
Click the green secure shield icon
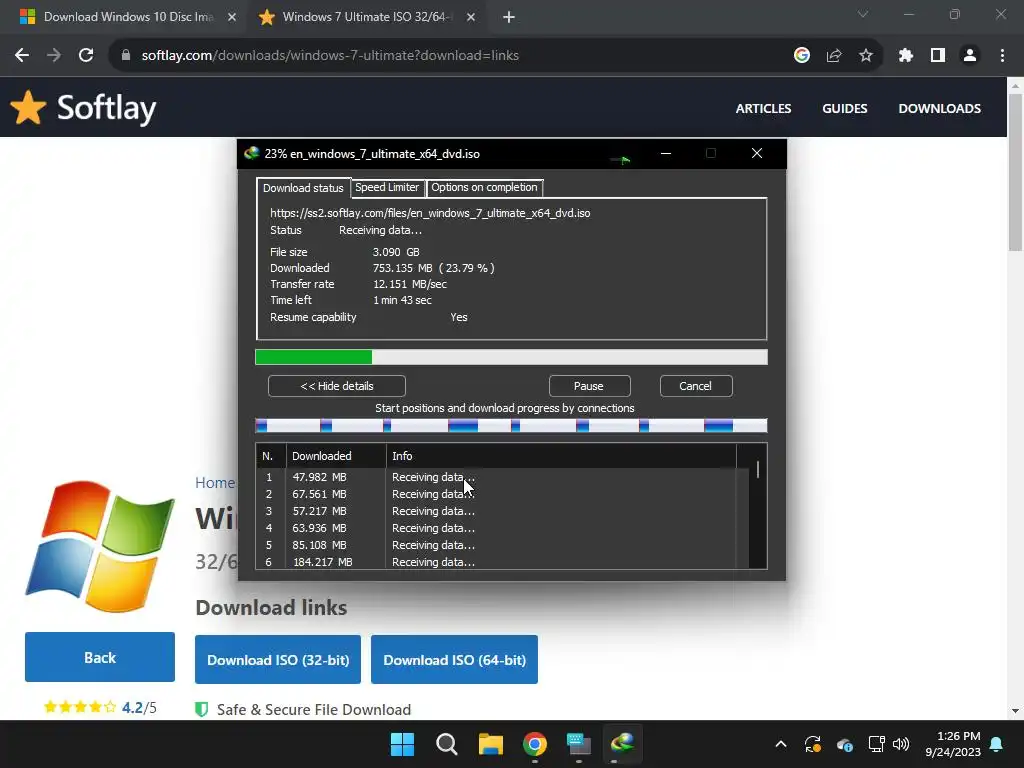click(x=202, y=709)
